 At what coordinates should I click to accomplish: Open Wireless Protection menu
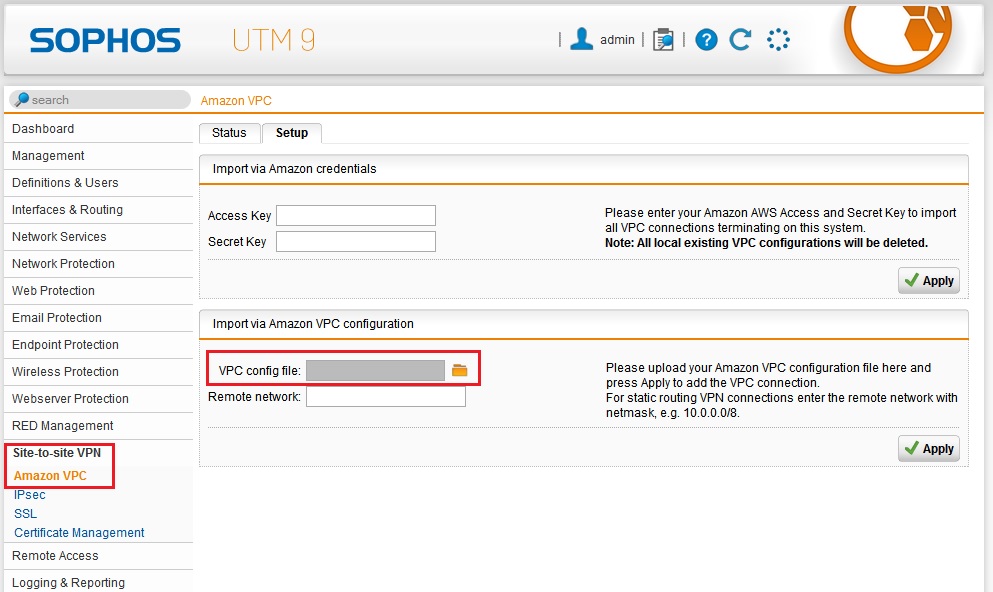click(x=98, y=372)
